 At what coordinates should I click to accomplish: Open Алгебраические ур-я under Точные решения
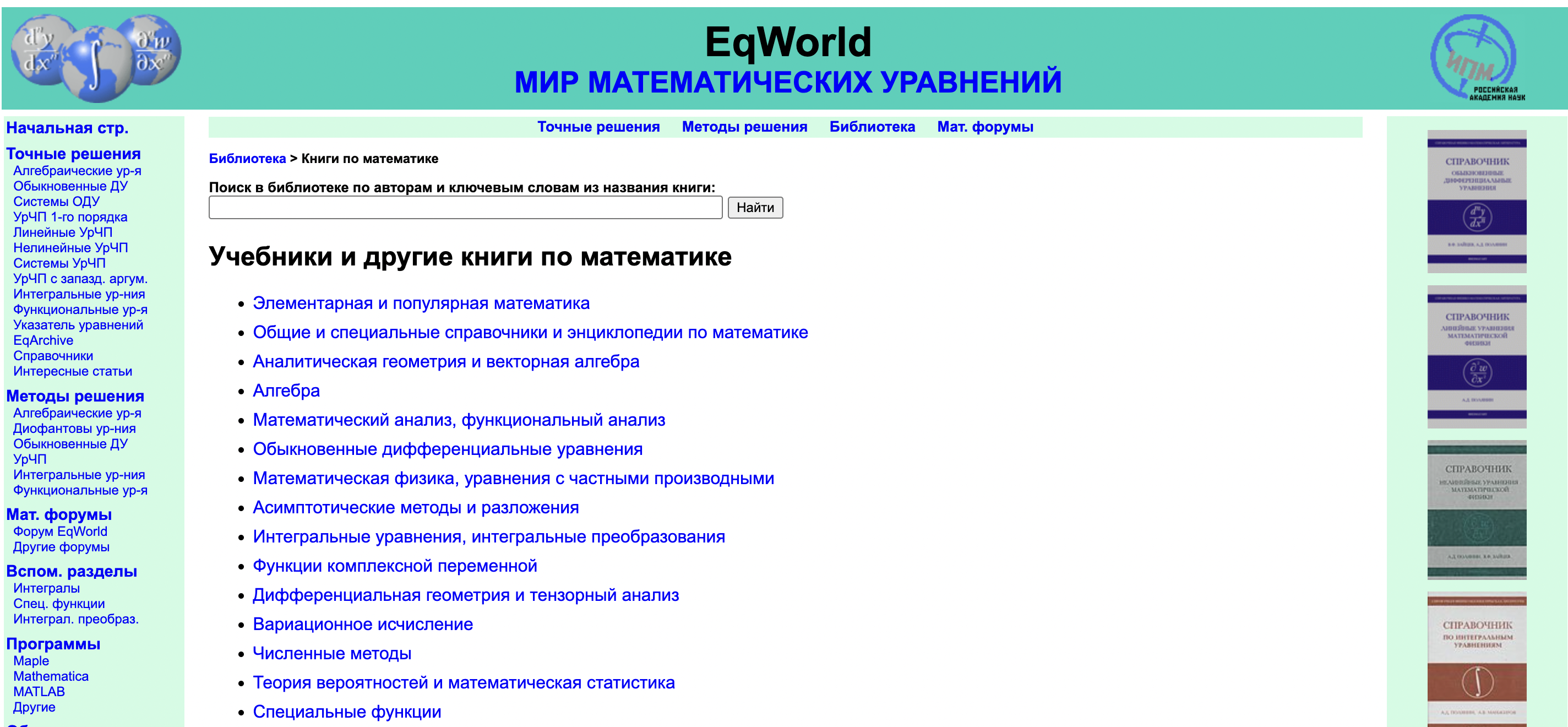[x=77, y=171]
